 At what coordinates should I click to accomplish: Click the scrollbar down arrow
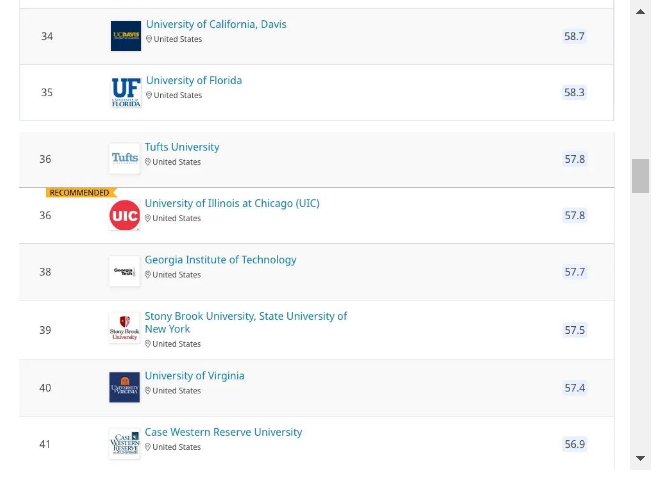point(640,458)
